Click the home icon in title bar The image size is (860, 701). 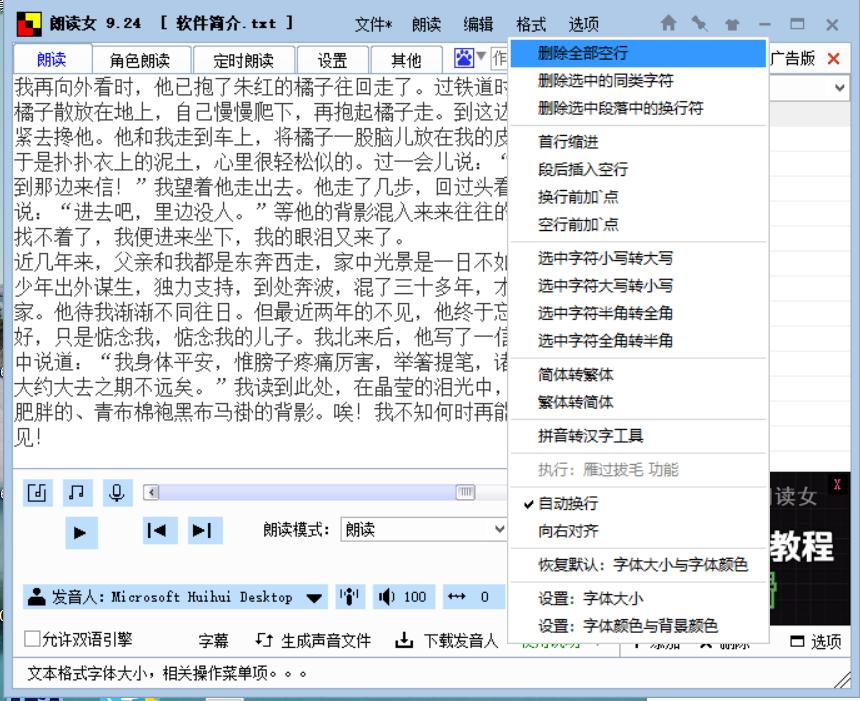(x=668, y=23)
